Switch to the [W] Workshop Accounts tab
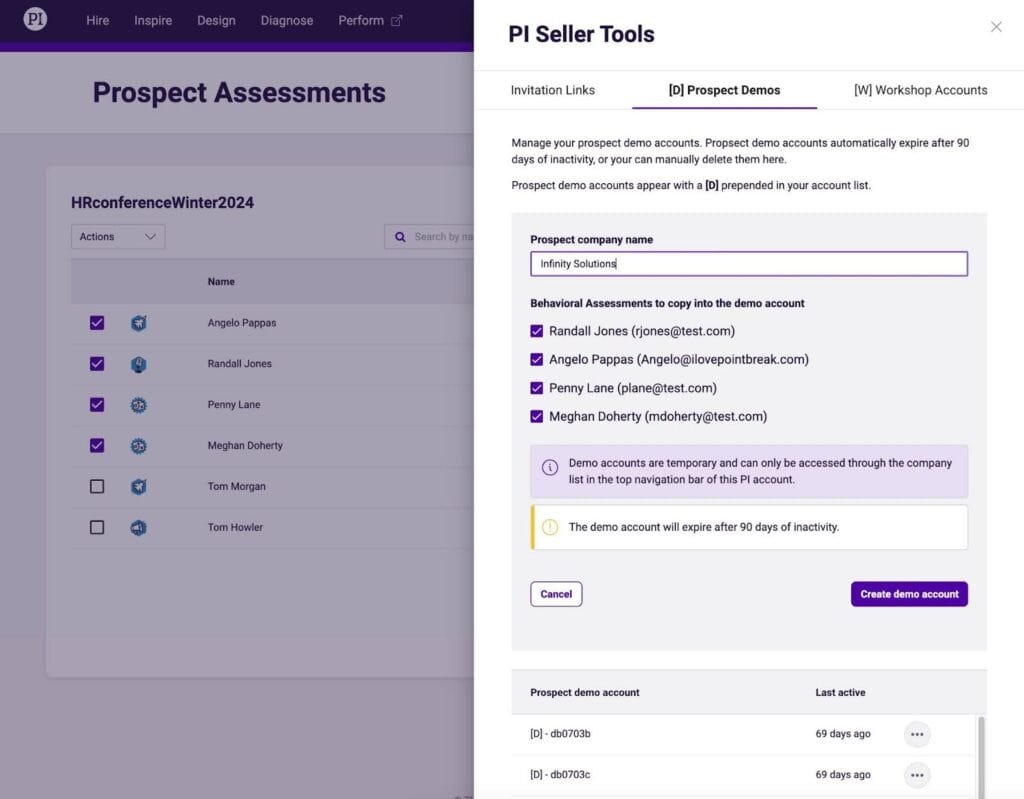This screenshot has width=1024, height=799. 920,90
